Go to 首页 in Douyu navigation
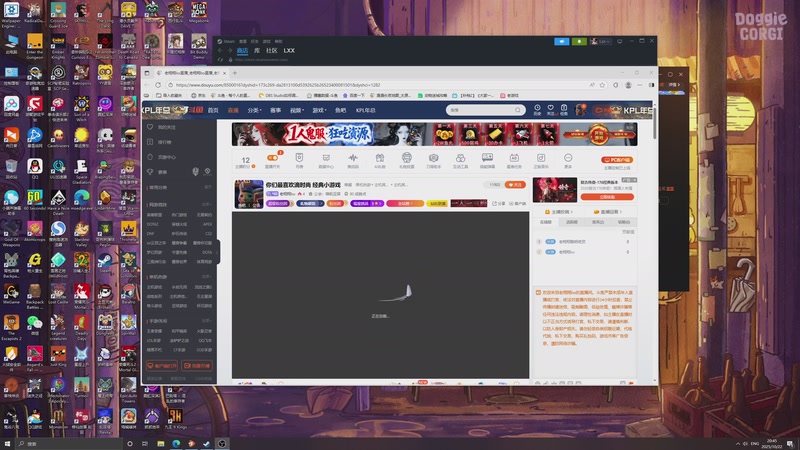This screenshot has height=450, width=800. 213,110
